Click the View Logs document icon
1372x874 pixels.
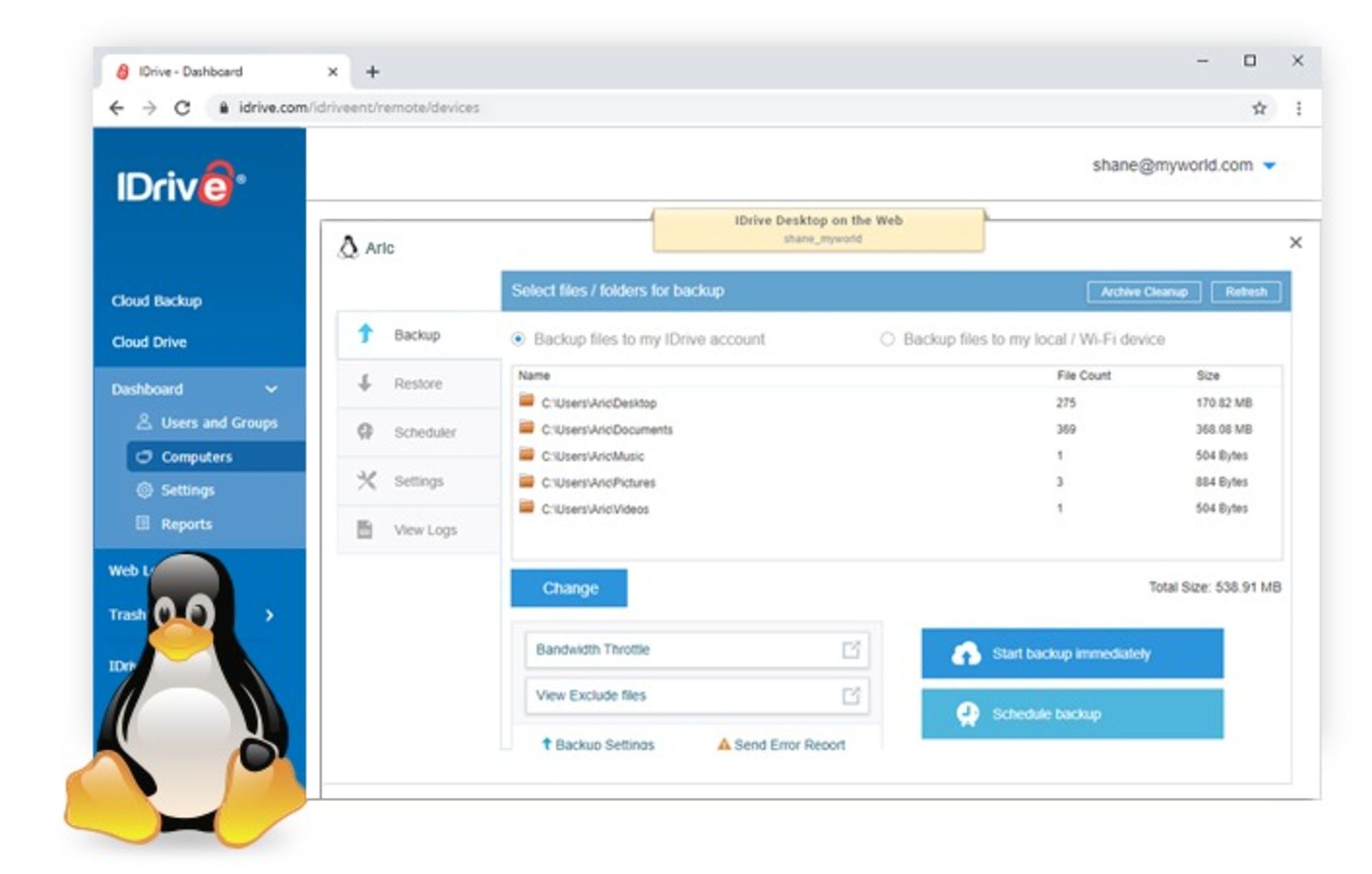pos(364,530)
